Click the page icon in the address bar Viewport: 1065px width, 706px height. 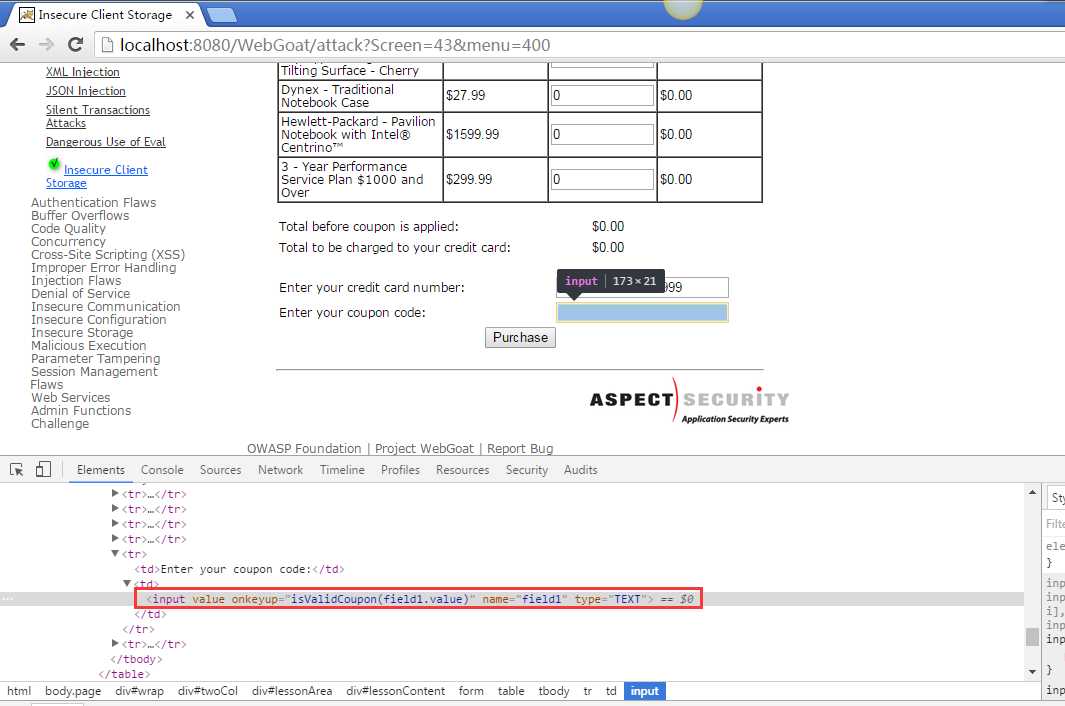tap(107, 45)
